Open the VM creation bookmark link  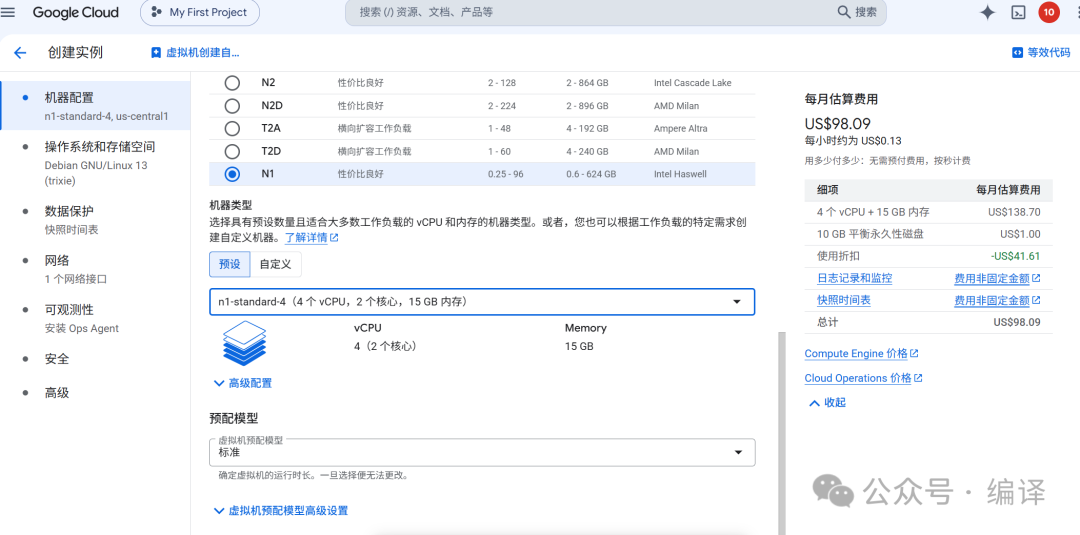point(195,52)
